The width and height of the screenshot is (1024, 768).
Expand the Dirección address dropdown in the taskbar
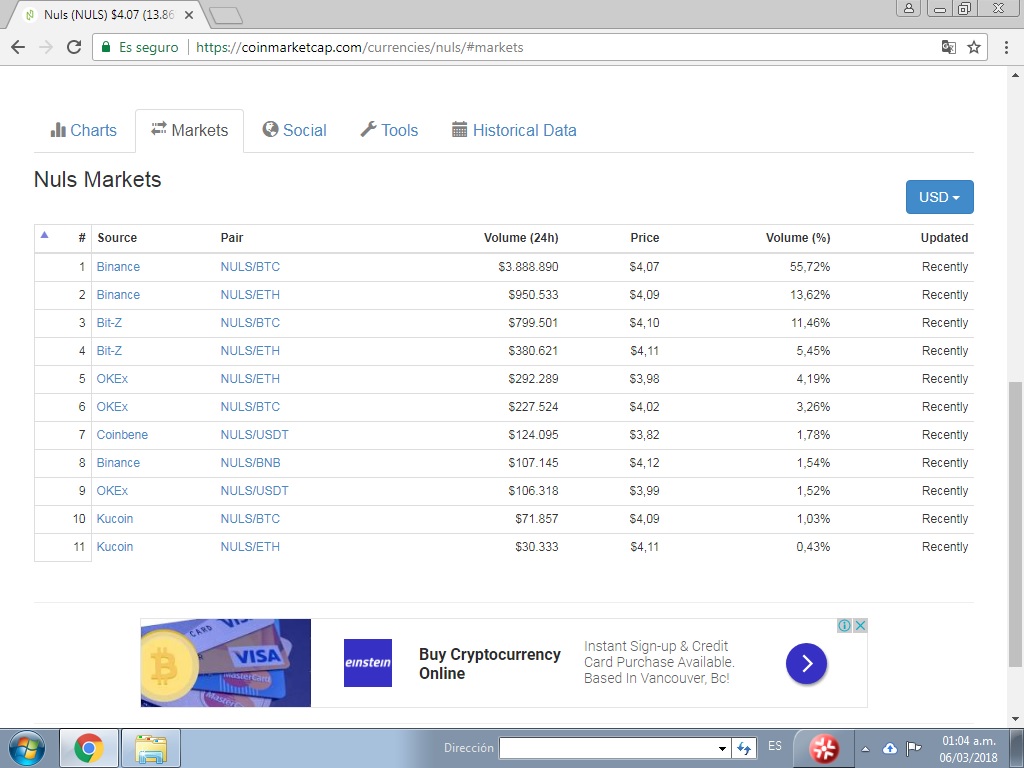(x=722, y=747)
